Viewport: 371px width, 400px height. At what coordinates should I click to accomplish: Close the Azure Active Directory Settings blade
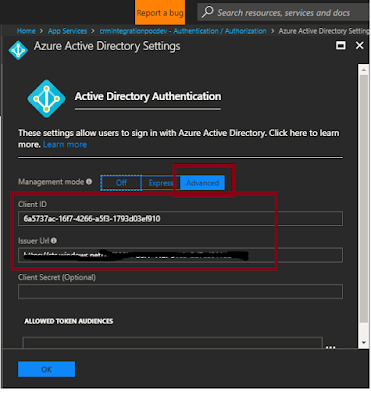pyautogui.click(x=359, y=45)
